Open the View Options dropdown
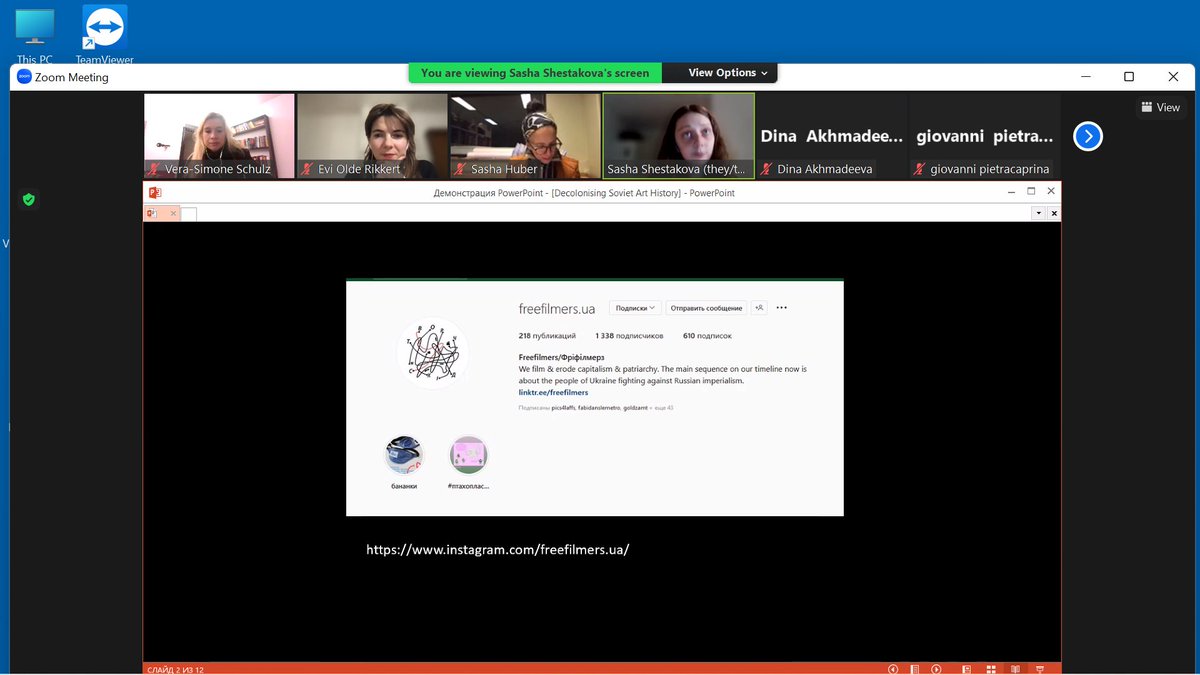The height and width of the screenshot is (675, 1200). (719, 72)
